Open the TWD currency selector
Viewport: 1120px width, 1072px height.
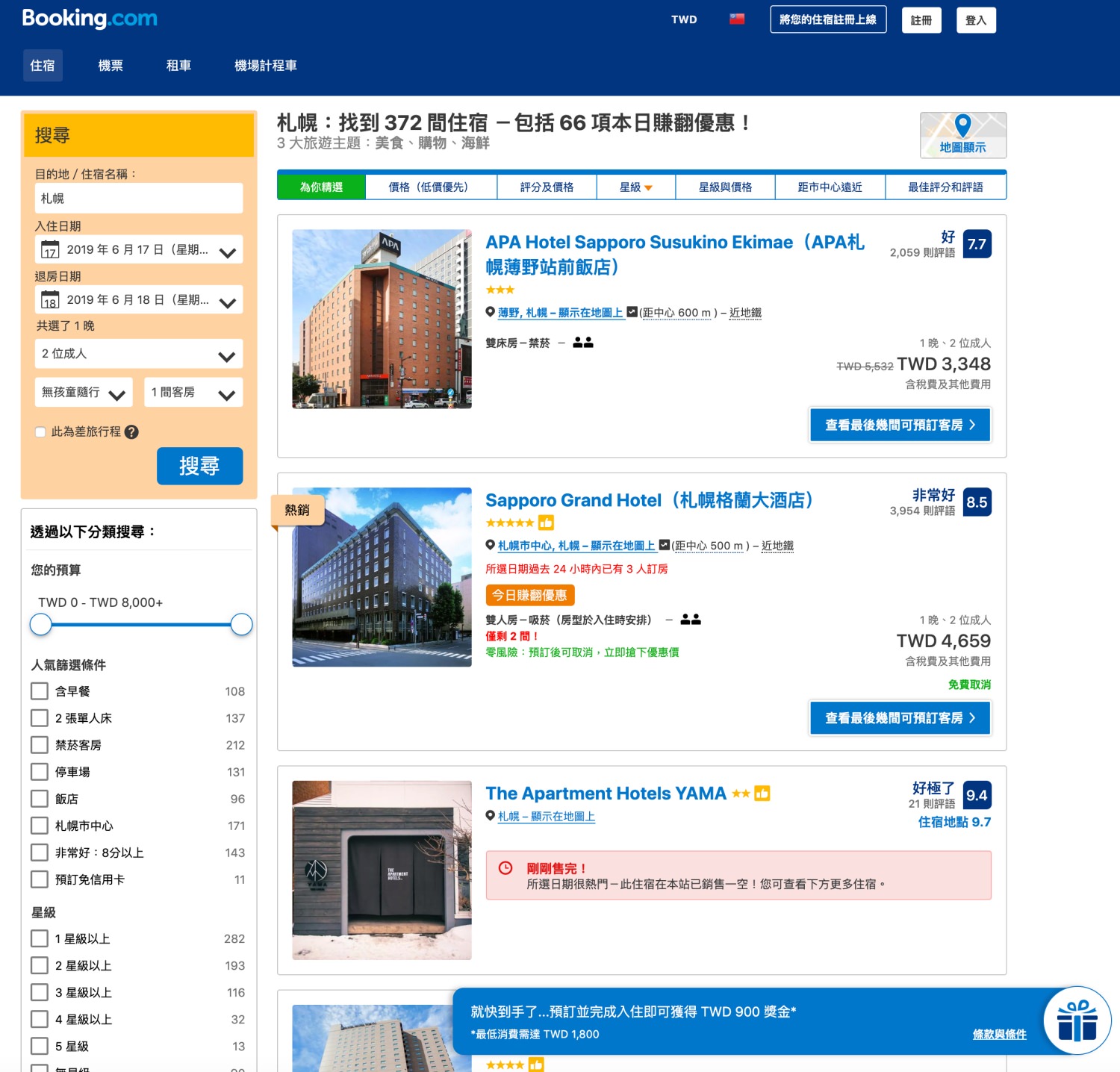(684, 19)
